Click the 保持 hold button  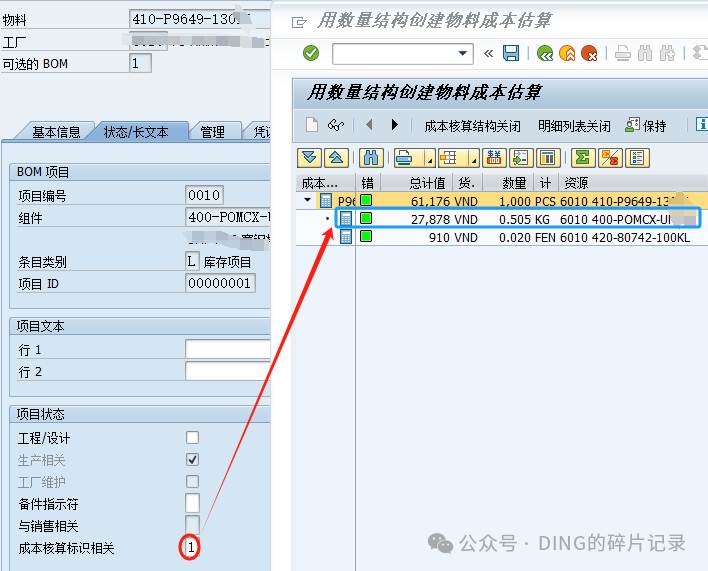coord(646,125)
